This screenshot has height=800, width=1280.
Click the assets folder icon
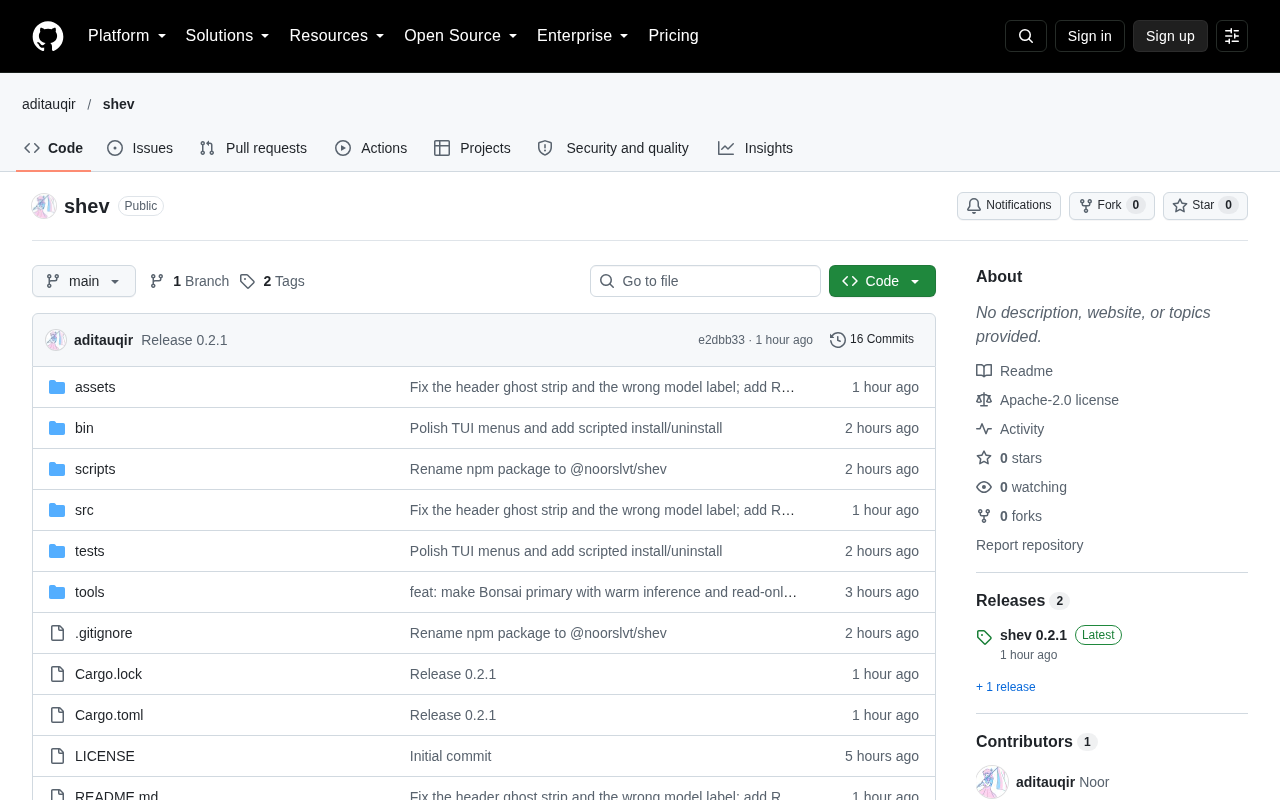(57, 387)
